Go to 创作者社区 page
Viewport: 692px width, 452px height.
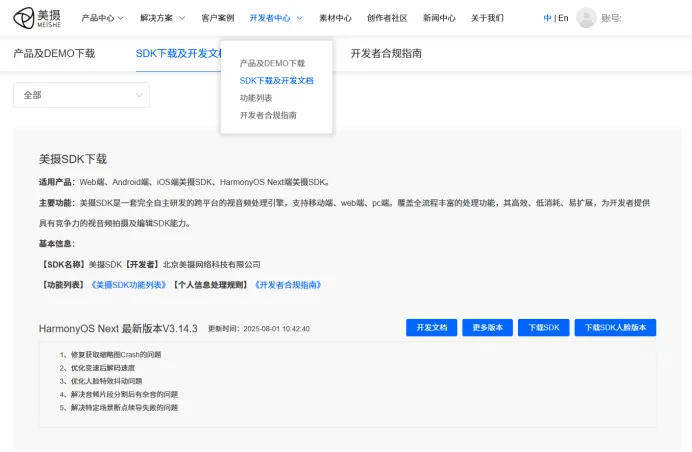coord(387,18)
